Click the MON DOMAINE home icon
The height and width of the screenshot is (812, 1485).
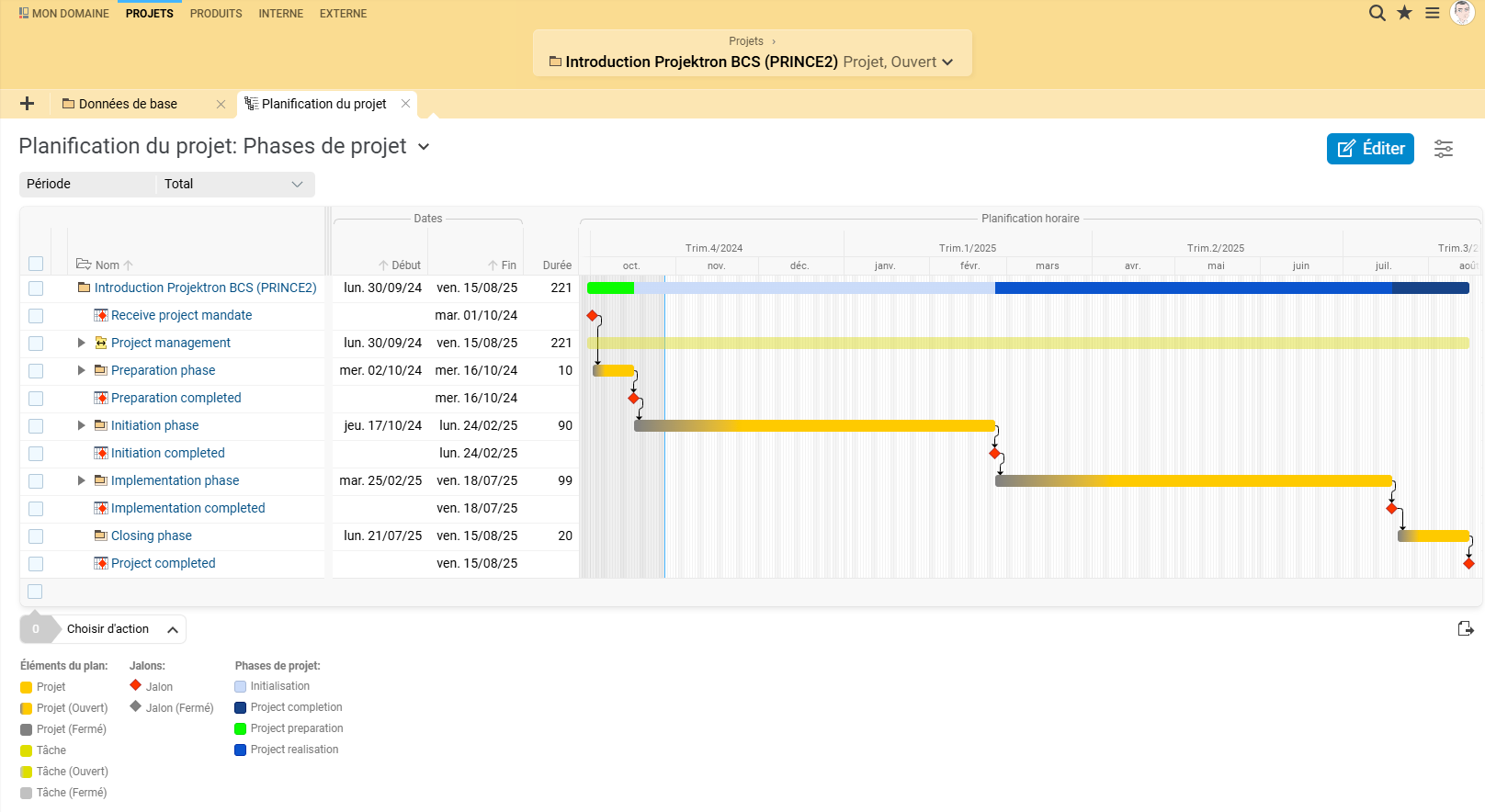coord(24,13)
